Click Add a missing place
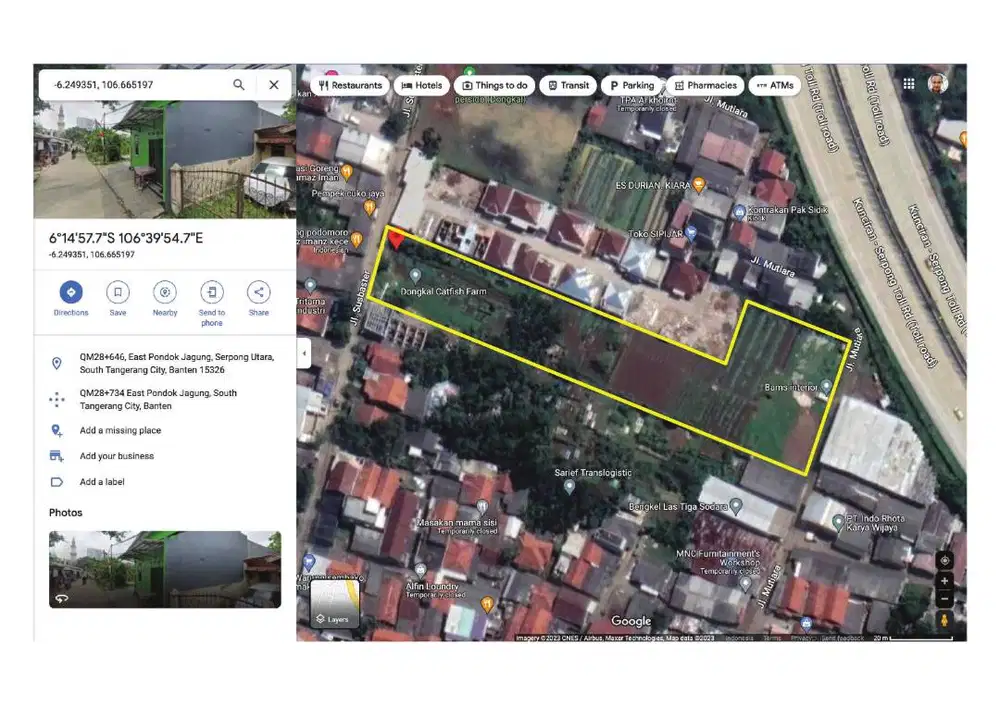This screenshot has width=1000, height=706. (x=165, y=430)
